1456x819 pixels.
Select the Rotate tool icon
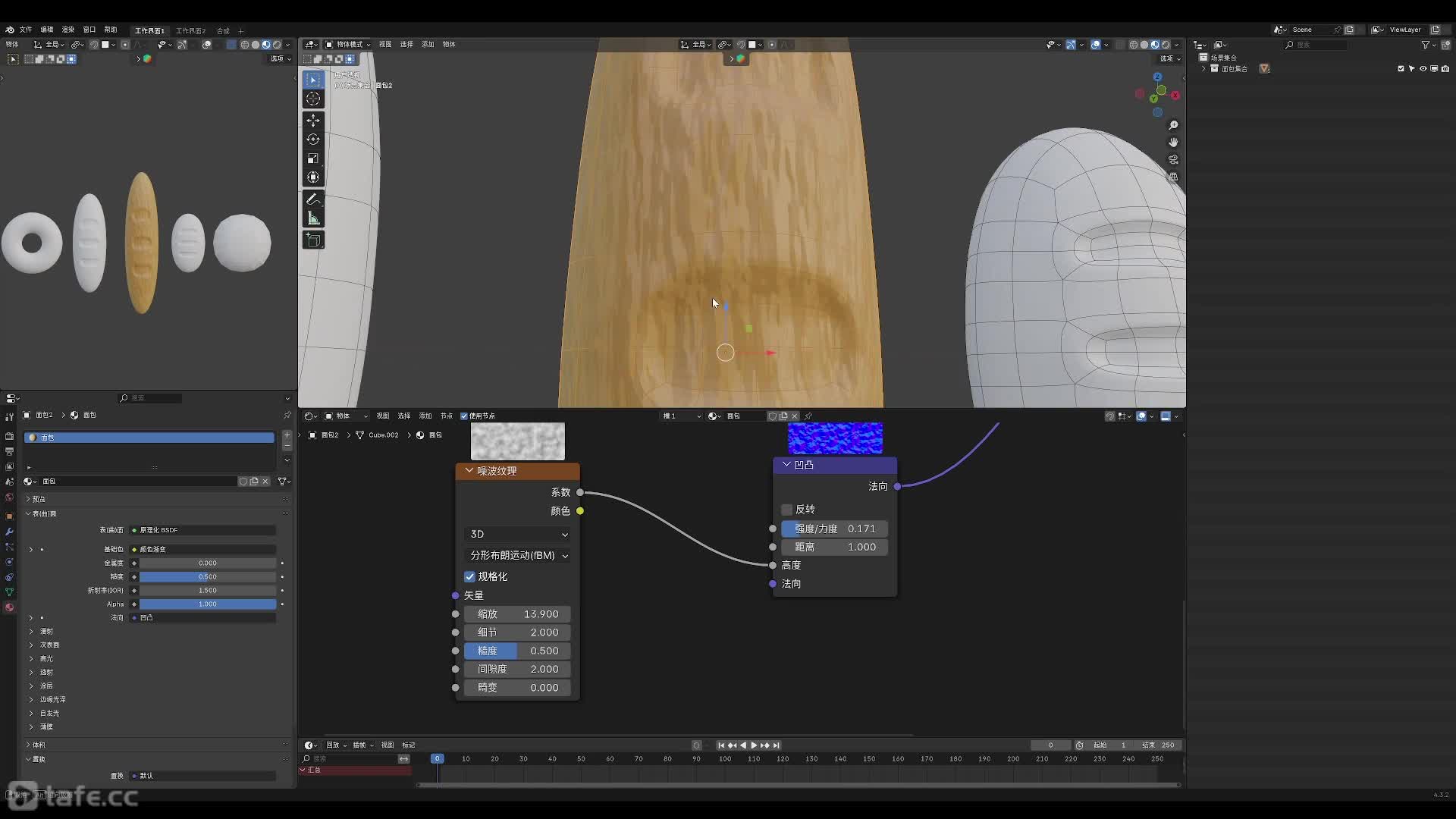pyautogui.click(x=313, y=140)
